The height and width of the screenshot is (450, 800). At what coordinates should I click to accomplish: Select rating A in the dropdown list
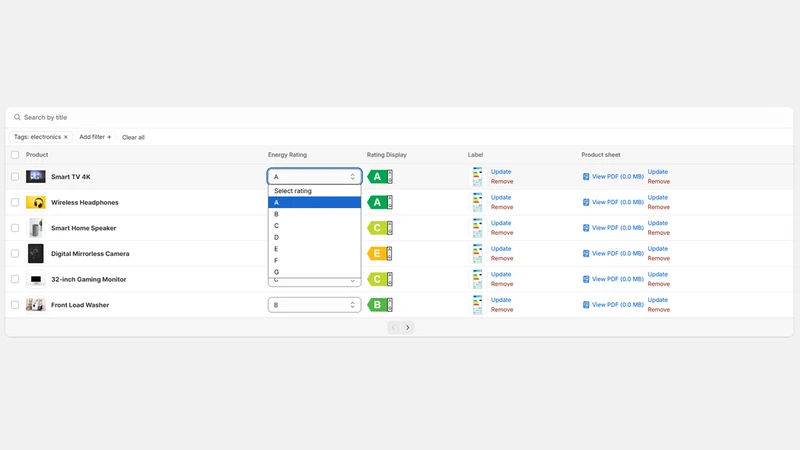314,203
